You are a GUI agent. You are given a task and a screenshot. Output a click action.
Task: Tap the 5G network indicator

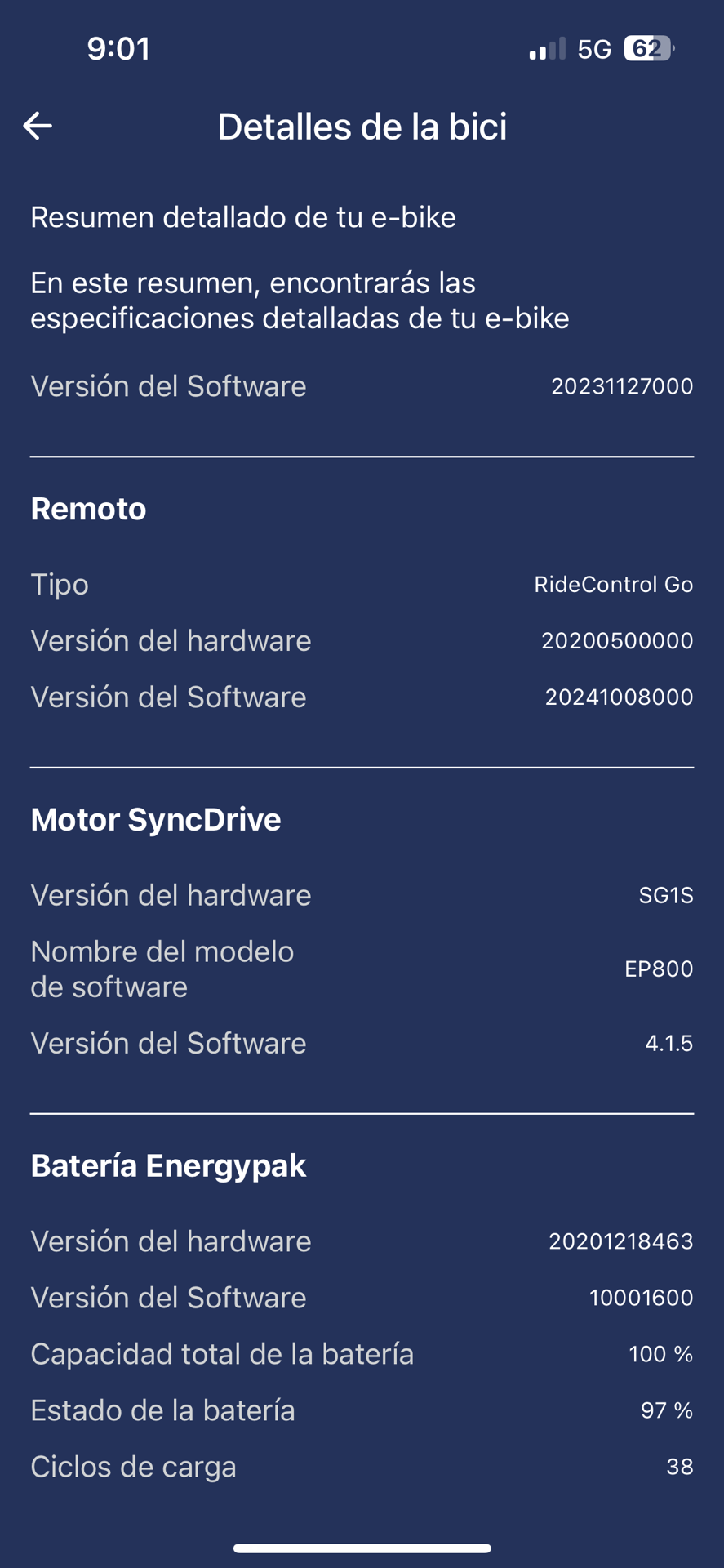pyautogui.click(x=594, y=50)
